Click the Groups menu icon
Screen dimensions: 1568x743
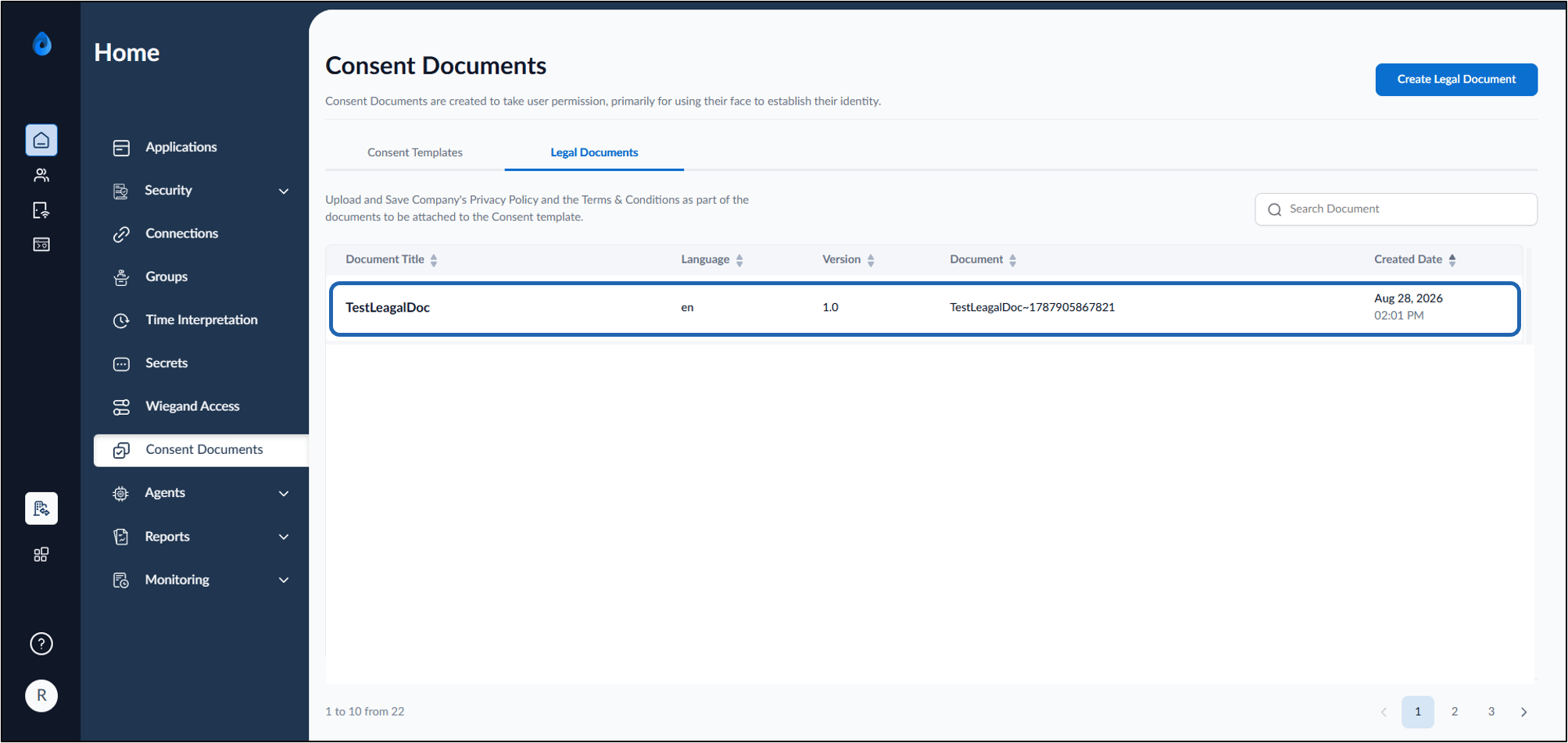[x=121, y=277]
